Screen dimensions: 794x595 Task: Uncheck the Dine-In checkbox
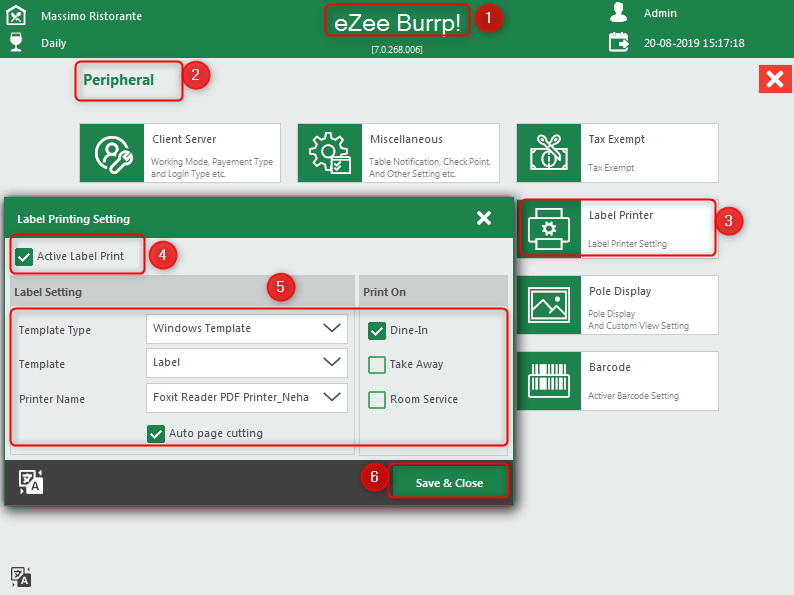coord(377,331)
